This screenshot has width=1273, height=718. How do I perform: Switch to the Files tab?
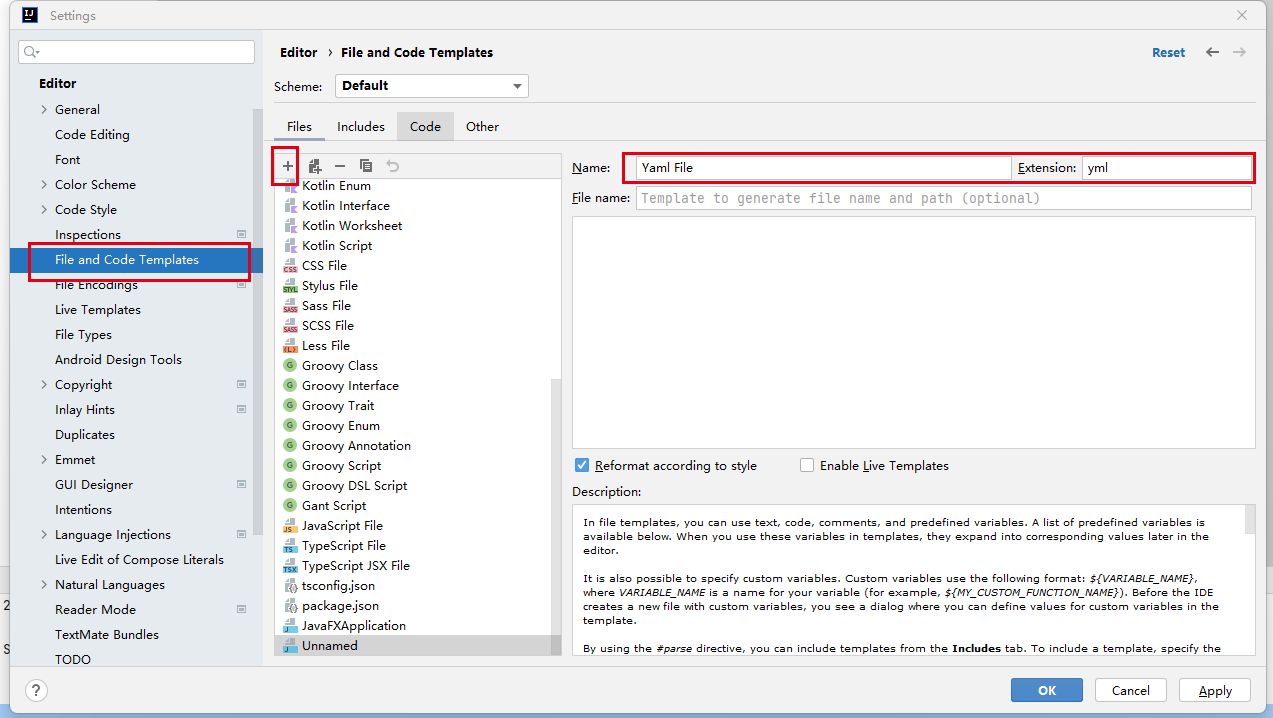[x=299, y=126]
